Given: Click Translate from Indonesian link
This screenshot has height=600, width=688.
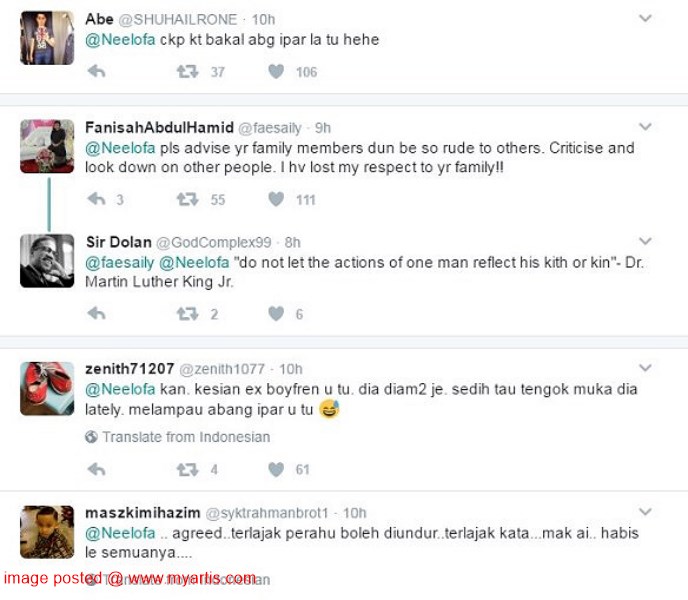Looking at the screenshot, I should [186, 437].
